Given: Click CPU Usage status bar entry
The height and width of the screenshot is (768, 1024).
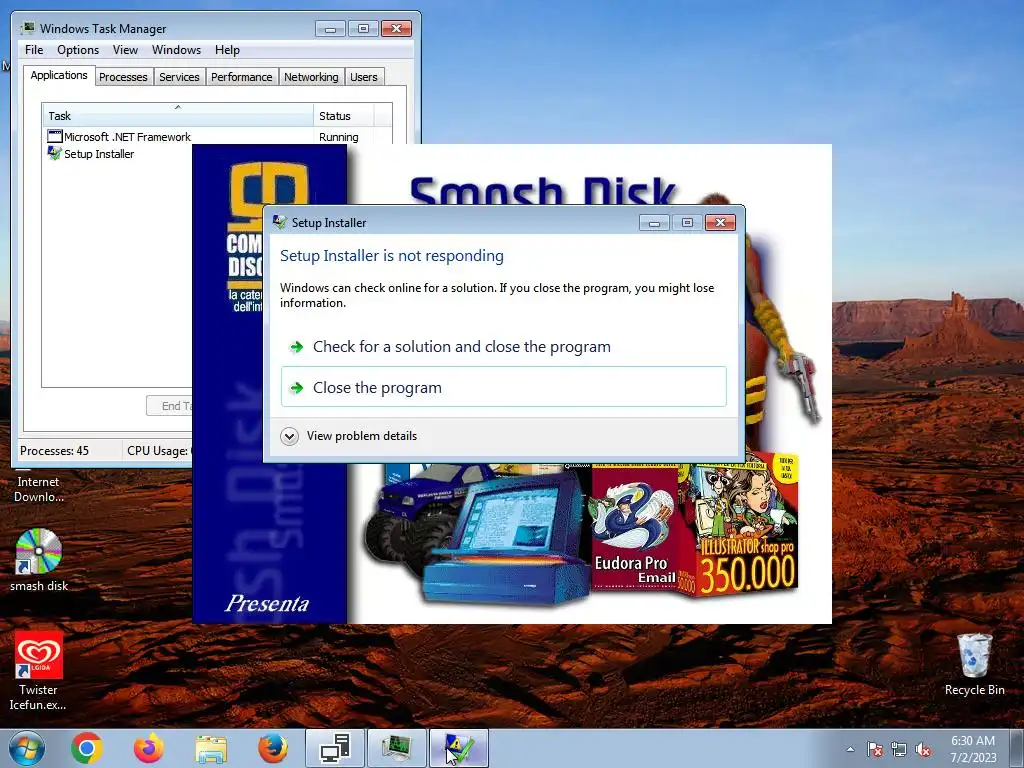Looking at the screenshot, I should click(x=158, y=451).
